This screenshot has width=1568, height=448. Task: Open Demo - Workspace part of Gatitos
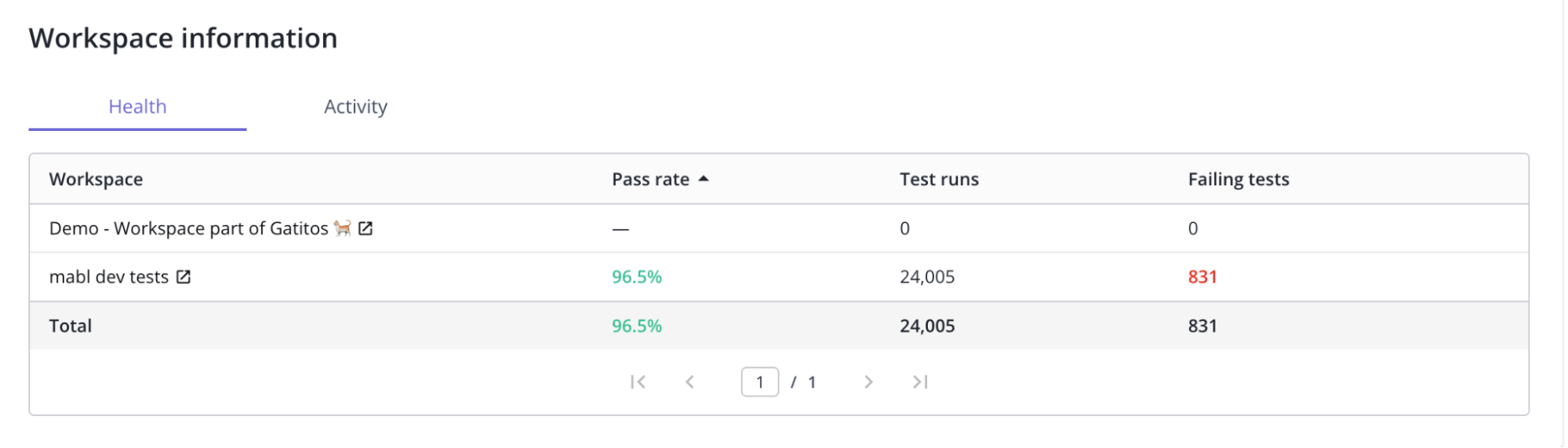click(188, 228)
